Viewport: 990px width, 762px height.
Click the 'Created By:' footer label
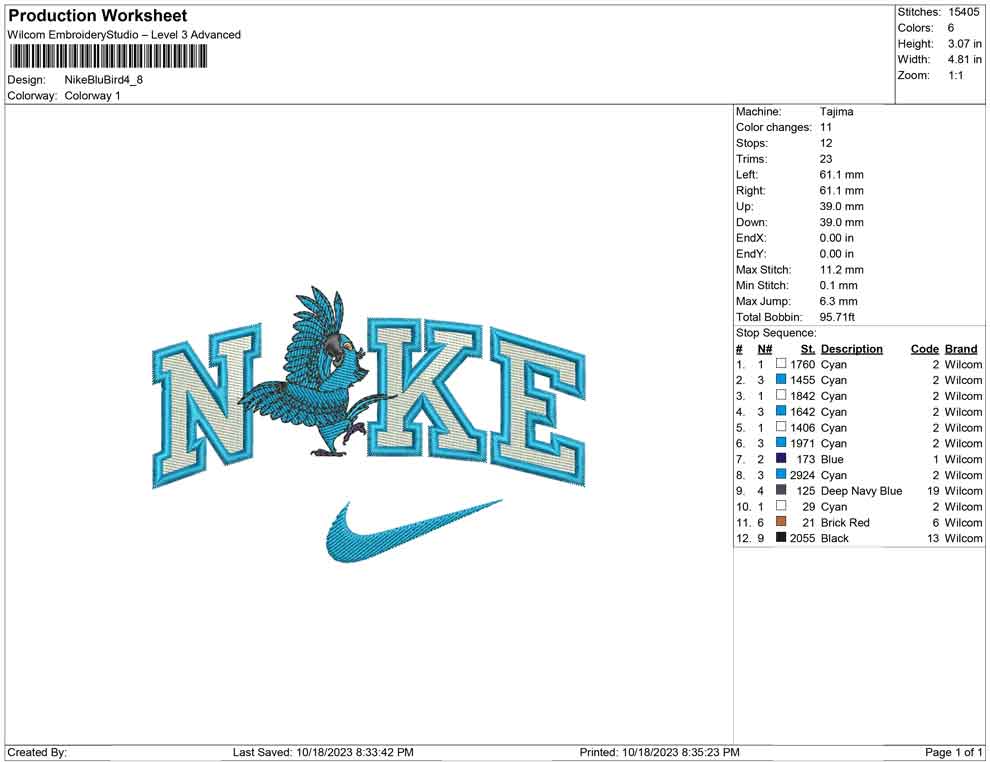tap(37, 752)
